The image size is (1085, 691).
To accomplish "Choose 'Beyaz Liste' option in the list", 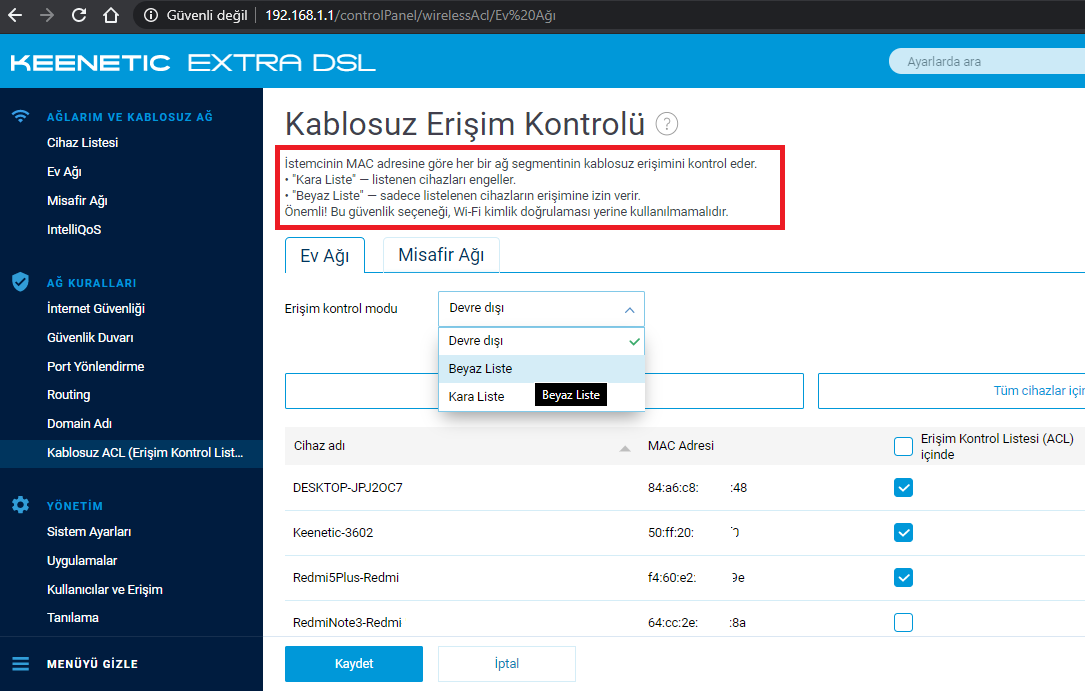I will tap(542, 369).
